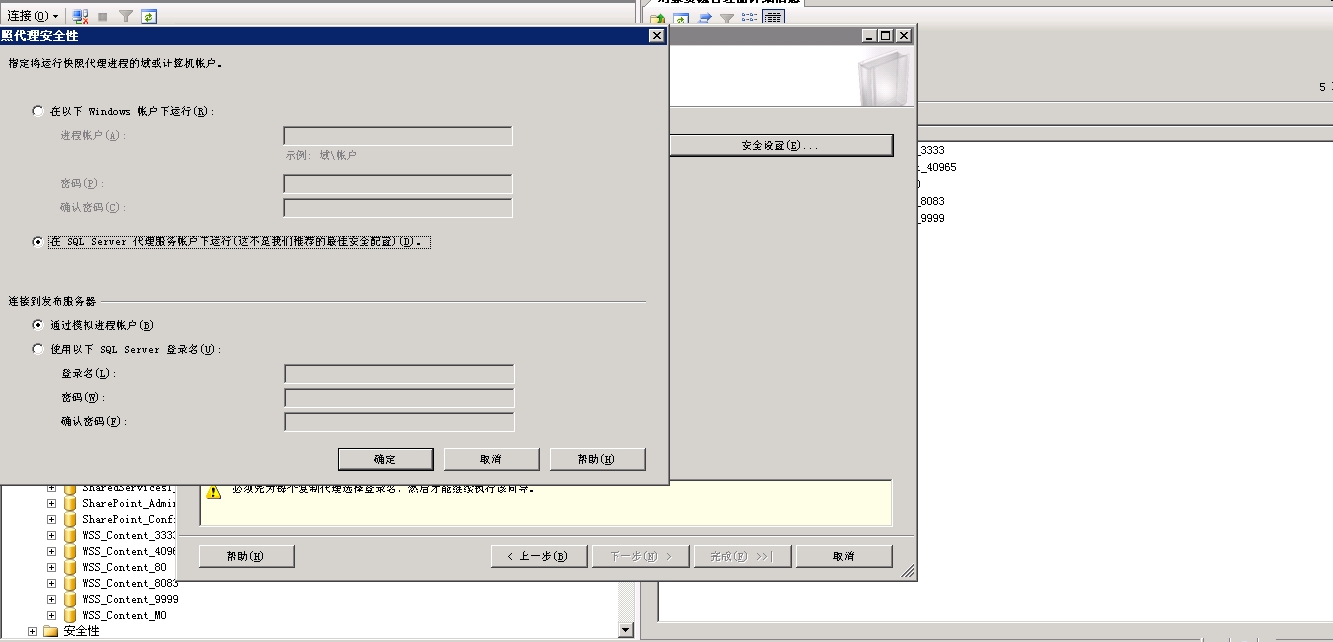1333x642 pixels.
Task: Click the 确认密码(C) field under Windows account
Action: 398,208
